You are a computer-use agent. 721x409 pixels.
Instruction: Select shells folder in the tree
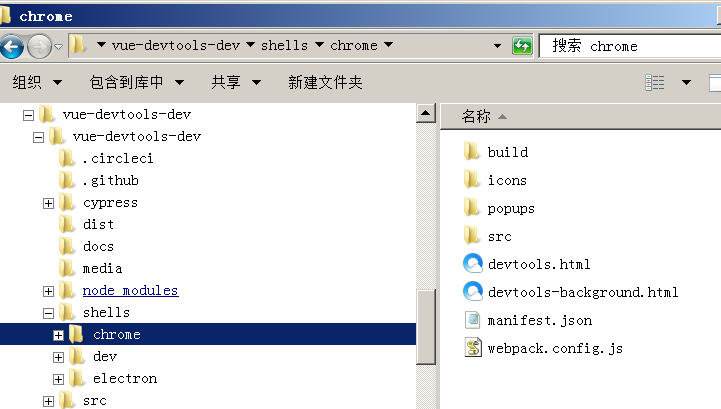point(106,312)
